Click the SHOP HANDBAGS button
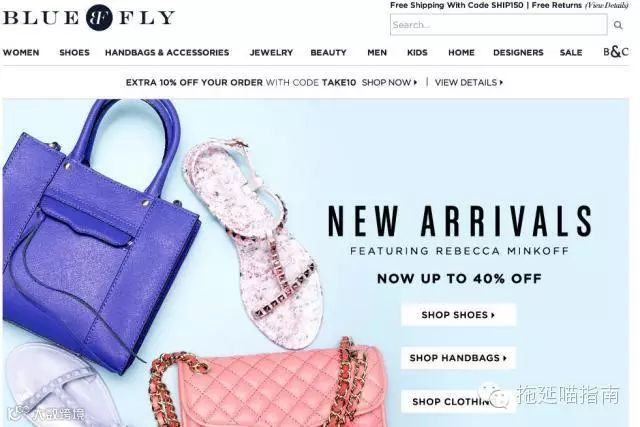This screenshot has width=640, height=427. [x=458, y=358]
